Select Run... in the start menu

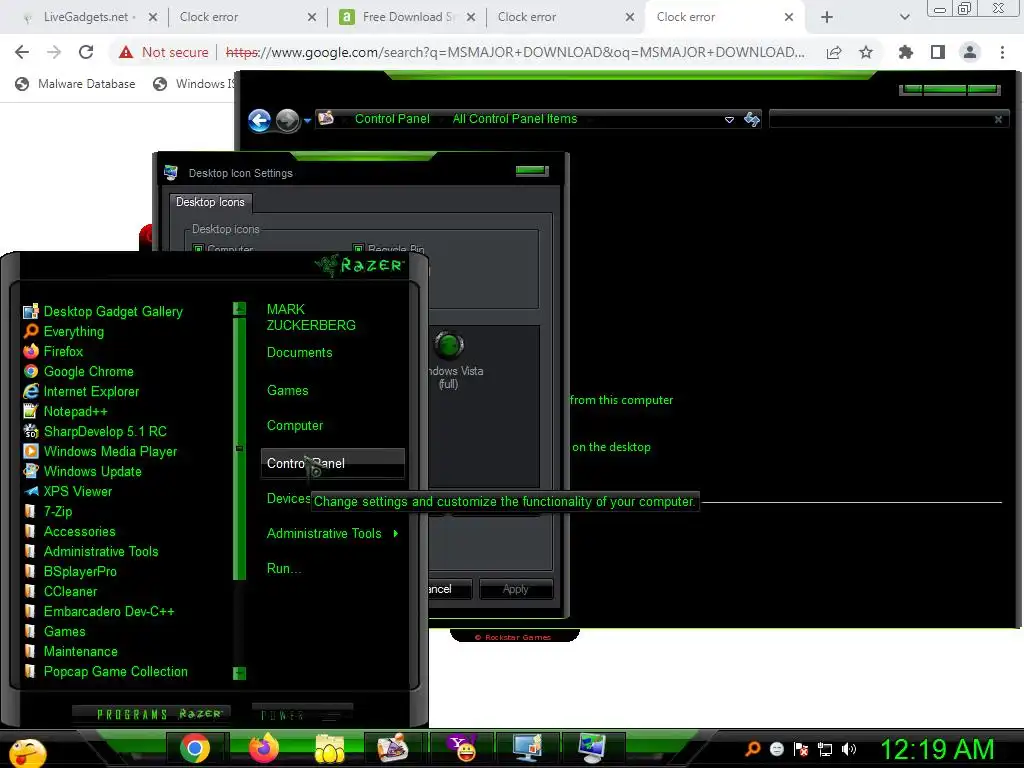(284, 569)
